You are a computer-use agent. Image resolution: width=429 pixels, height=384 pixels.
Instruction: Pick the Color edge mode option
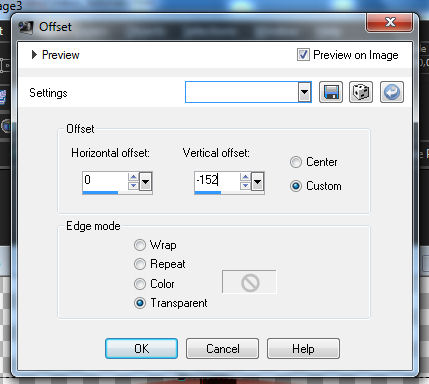pyautogui.click(x=140, y=284)
